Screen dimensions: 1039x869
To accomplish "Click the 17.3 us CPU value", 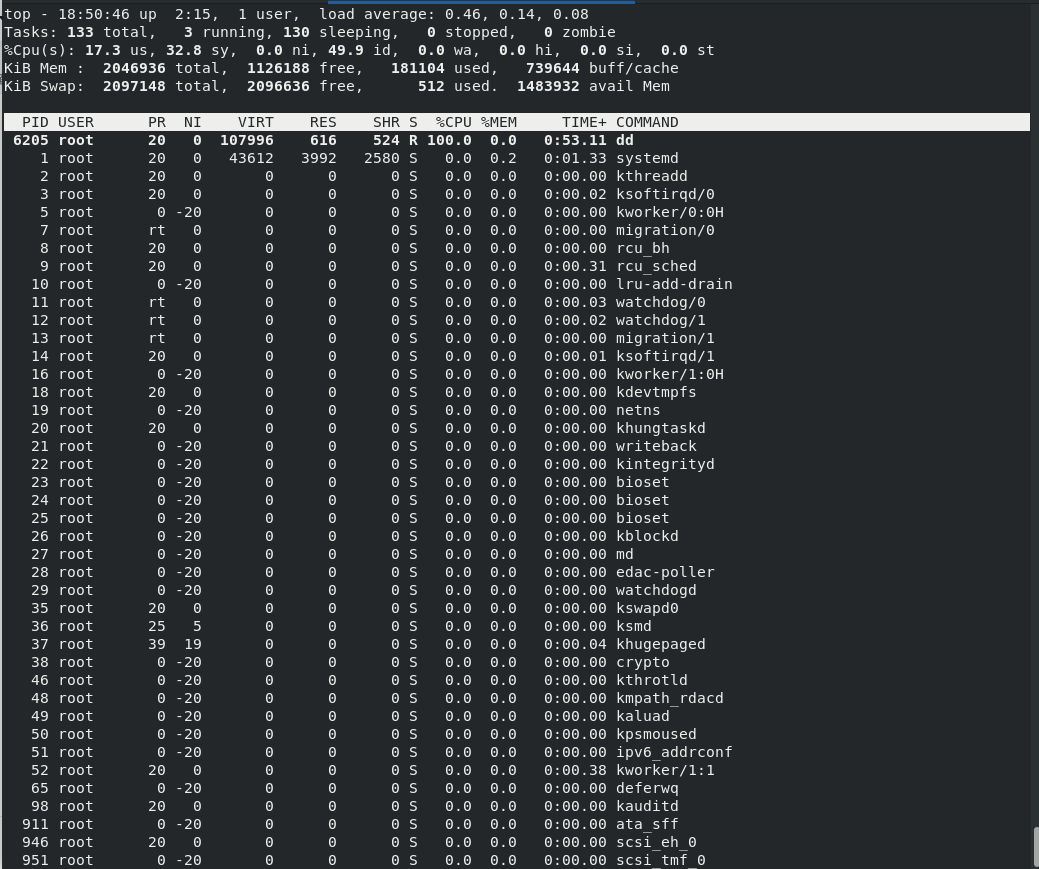I will coord(103,50).
